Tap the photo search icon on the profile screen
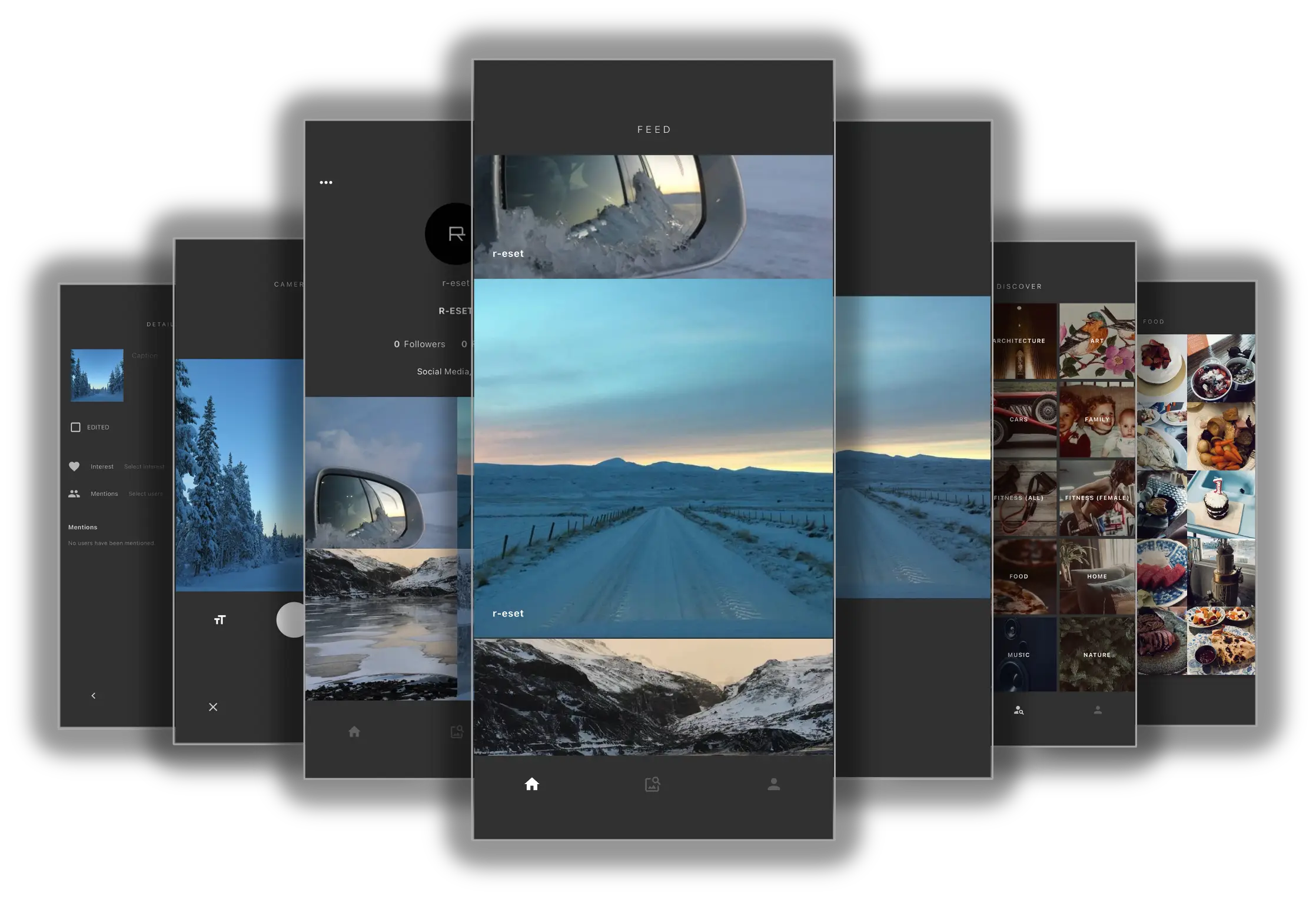The height and width of the screenshot is (900, 1316). pos(457,732)
